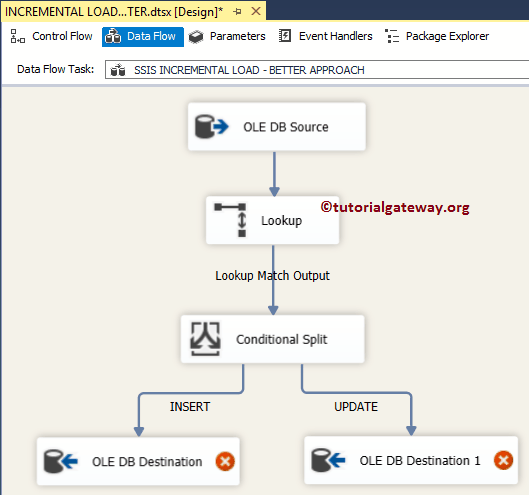Image resolution: width=529 pixels, height=495 pixels.
Task: Click the Control Flow tab icon
Action: point(18,36)
